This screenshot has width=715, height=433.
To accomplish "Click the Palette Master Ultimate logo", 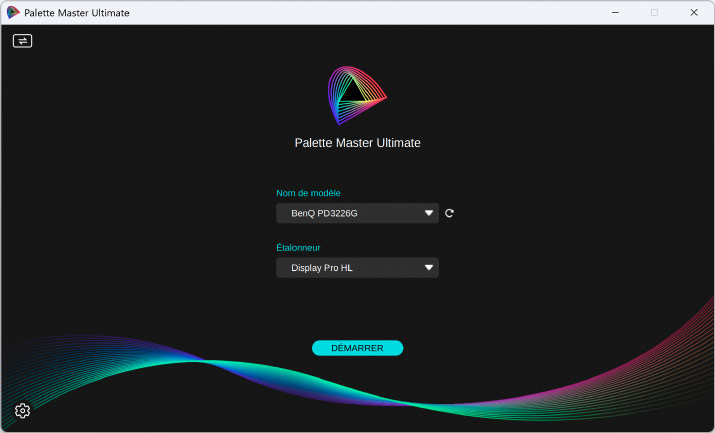I will point(357,95).
